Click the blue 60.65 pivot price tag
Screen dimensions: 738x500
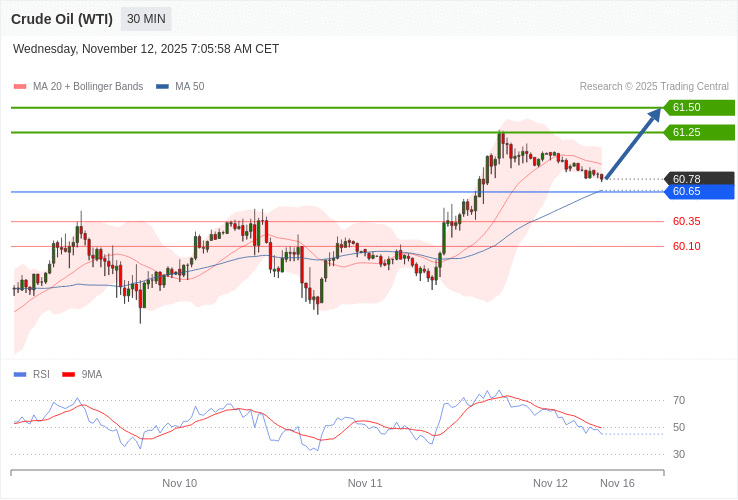[698, 191]
